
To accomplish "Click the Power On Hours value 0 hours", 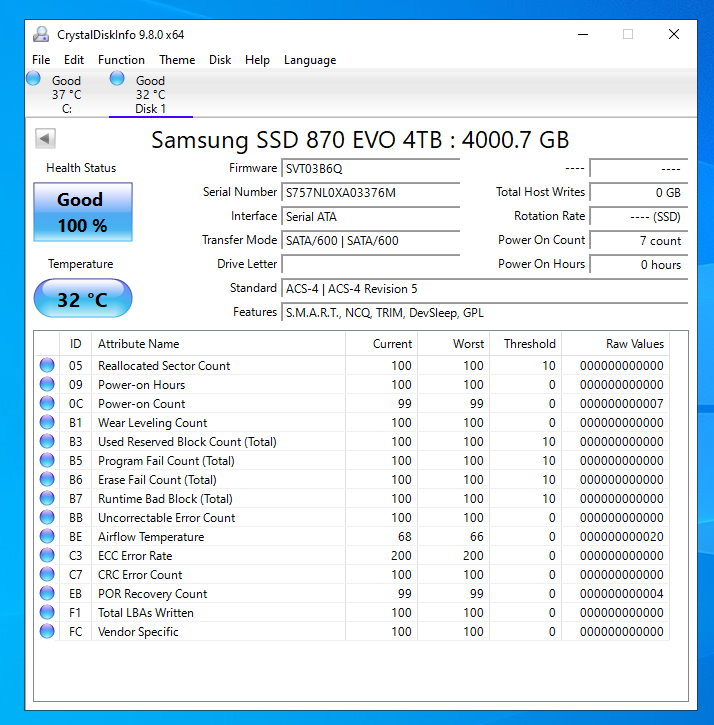I will point(639,264).
